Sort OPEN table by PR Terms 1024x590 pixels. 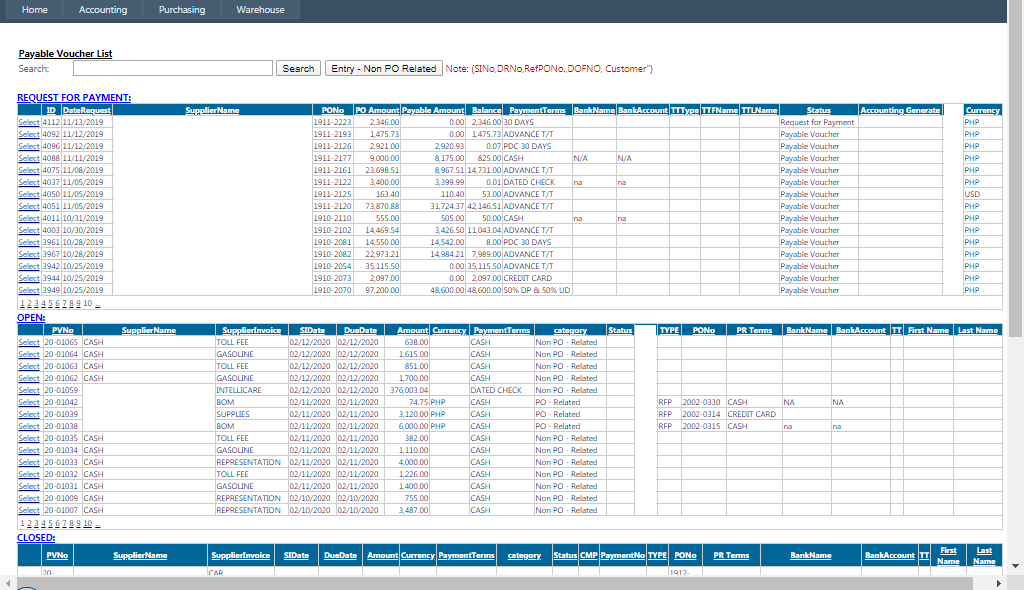(754, 331)
